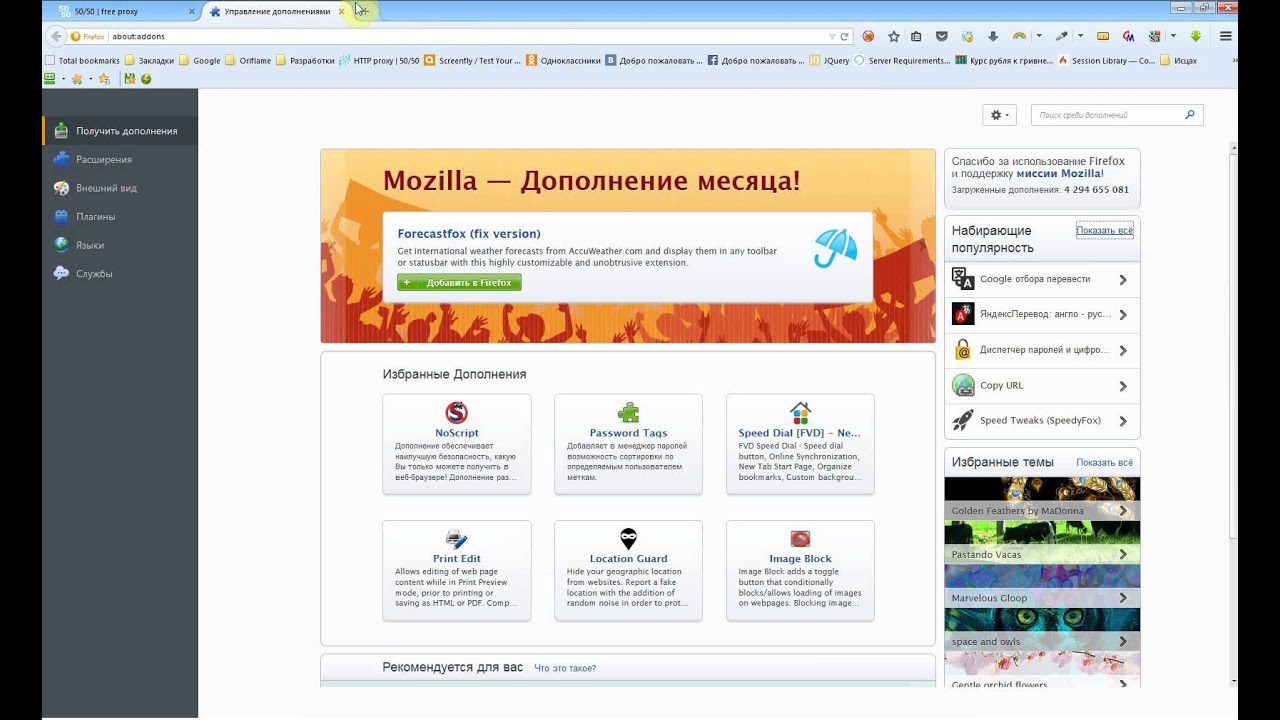Click the Location Guard pin icon

(628, 539)
